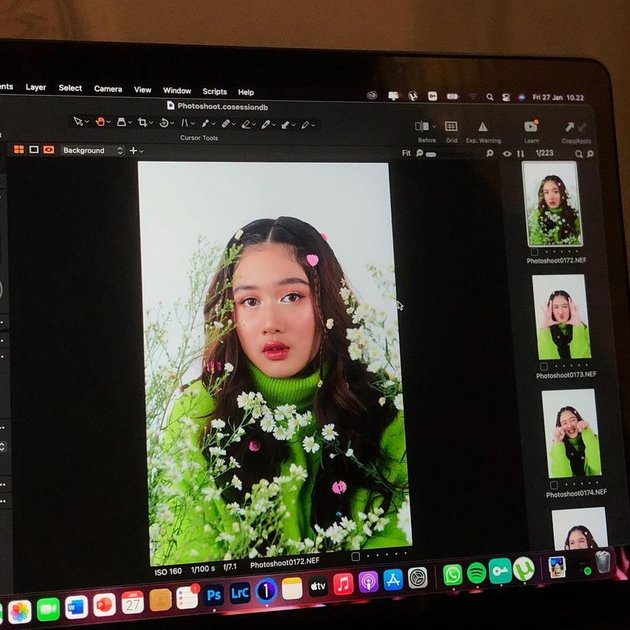
Task: Open the Help menu
Action: 246,92
